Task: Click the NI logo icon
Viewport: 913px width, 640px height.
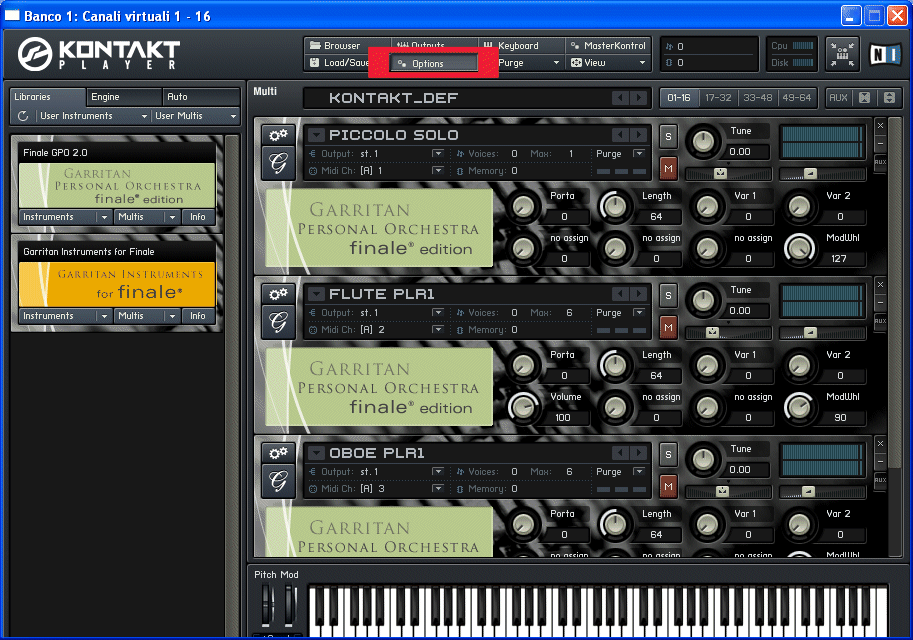Action: coord(885,54)
